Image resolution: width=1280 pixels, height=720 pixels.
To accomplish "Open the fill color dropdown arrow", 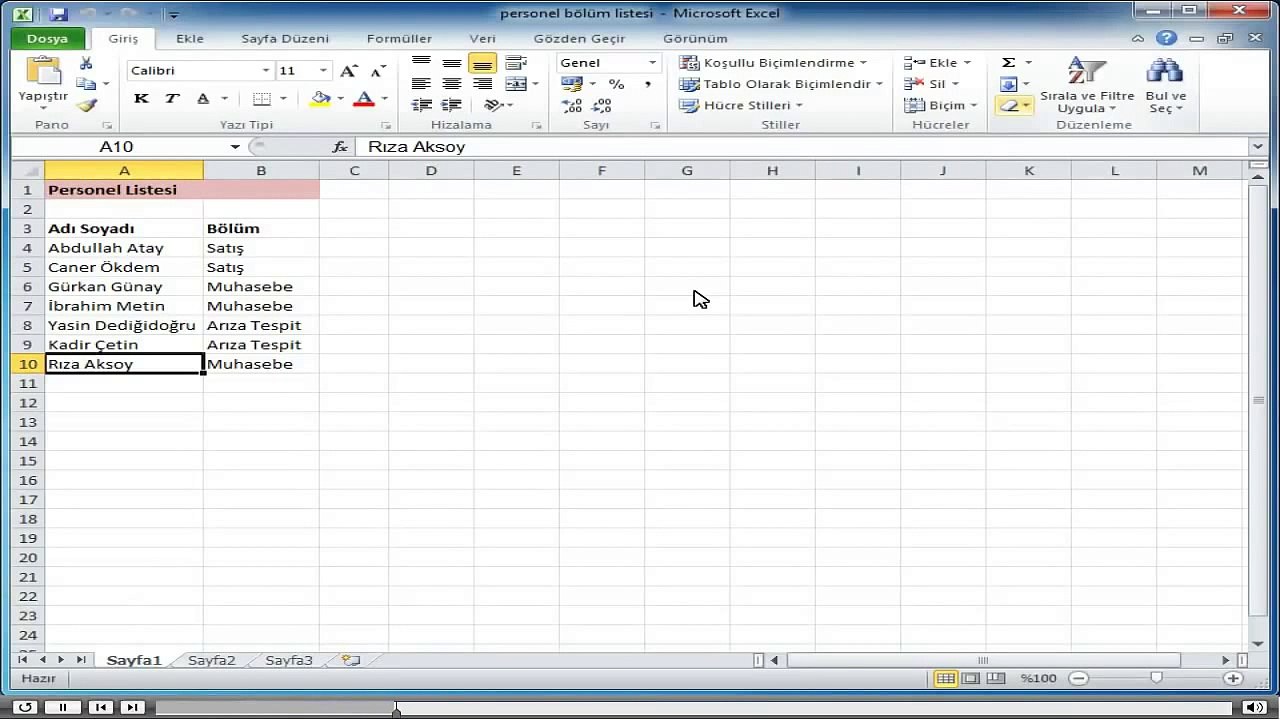I will click(340, 98).
